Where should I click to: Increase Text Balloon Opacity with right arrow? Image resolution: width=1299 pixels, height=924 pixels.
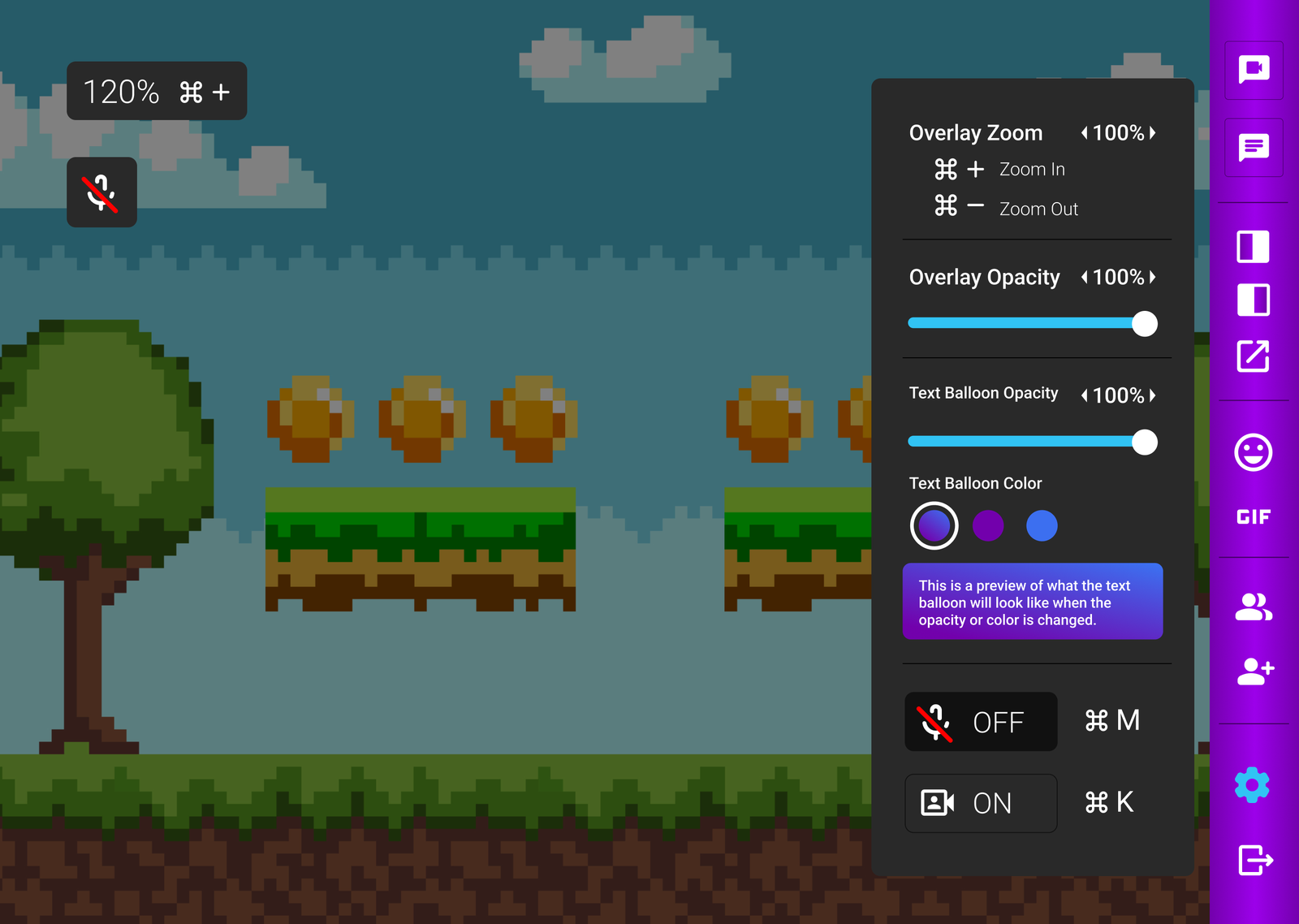1152,395
